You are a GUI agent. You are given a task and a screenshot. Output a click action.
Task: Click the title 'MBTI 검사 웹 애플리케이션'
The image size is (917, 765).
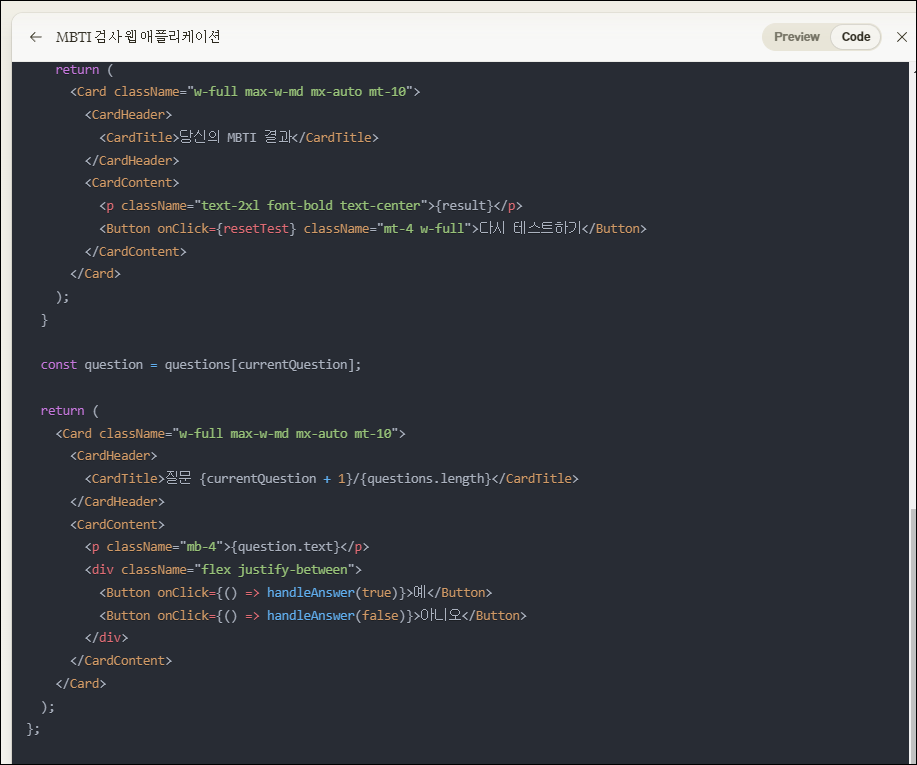(x=138, y=37)
